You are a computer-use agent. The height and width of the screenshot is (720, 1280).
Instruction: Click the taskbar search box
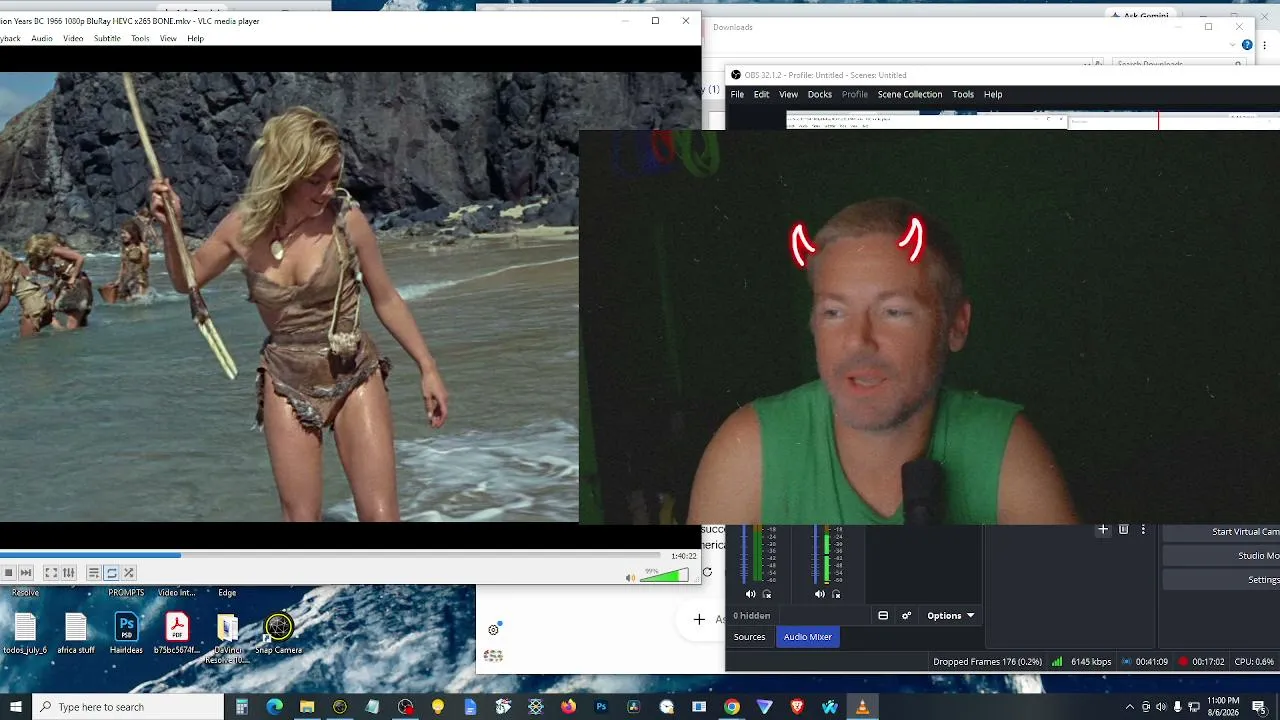pyautogui.click(x=128, y=707)
